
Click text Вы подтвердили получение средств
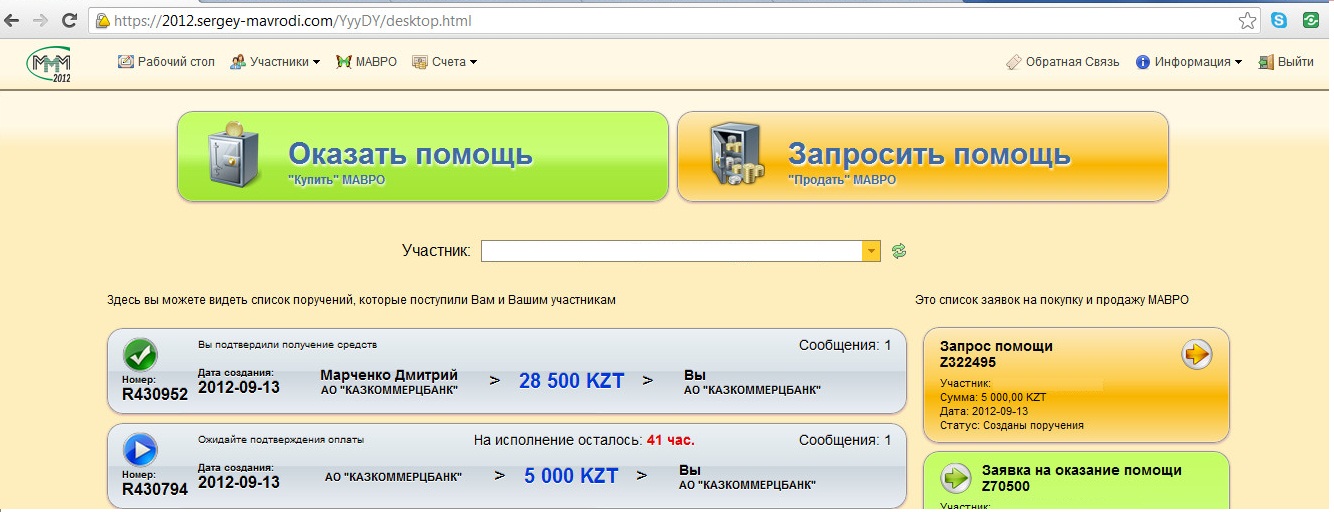287,345
